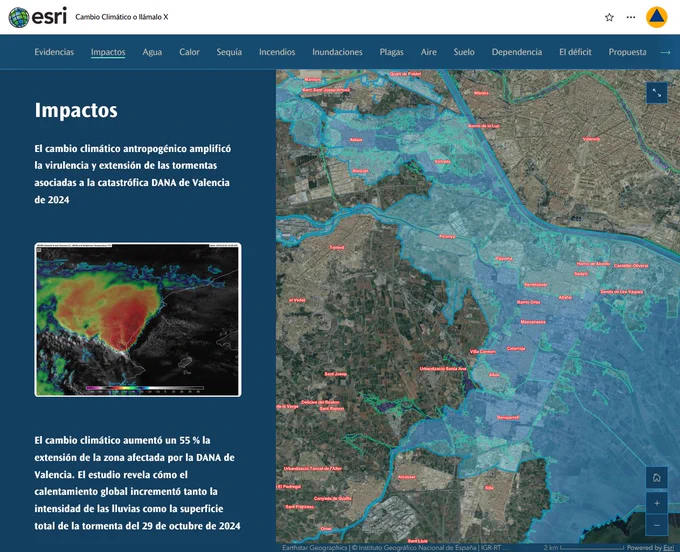Open the Dependencia section
The image size is (680, 552).
pyautogui.click(x=517, y=52)
